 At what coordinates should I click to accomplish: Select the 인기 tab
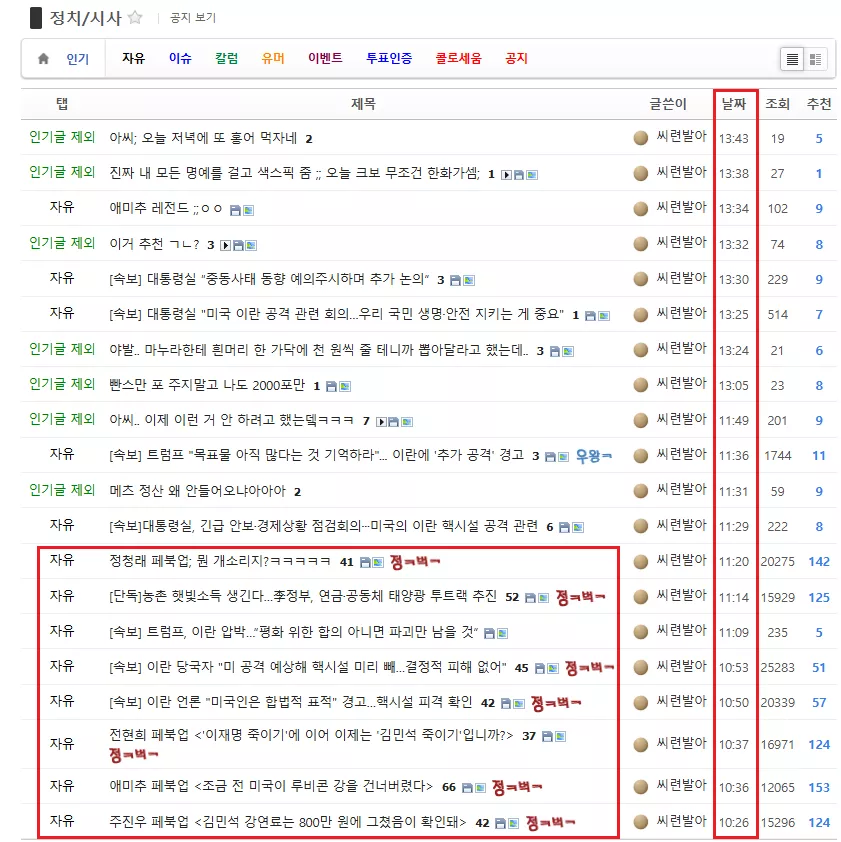pos(78,59)
